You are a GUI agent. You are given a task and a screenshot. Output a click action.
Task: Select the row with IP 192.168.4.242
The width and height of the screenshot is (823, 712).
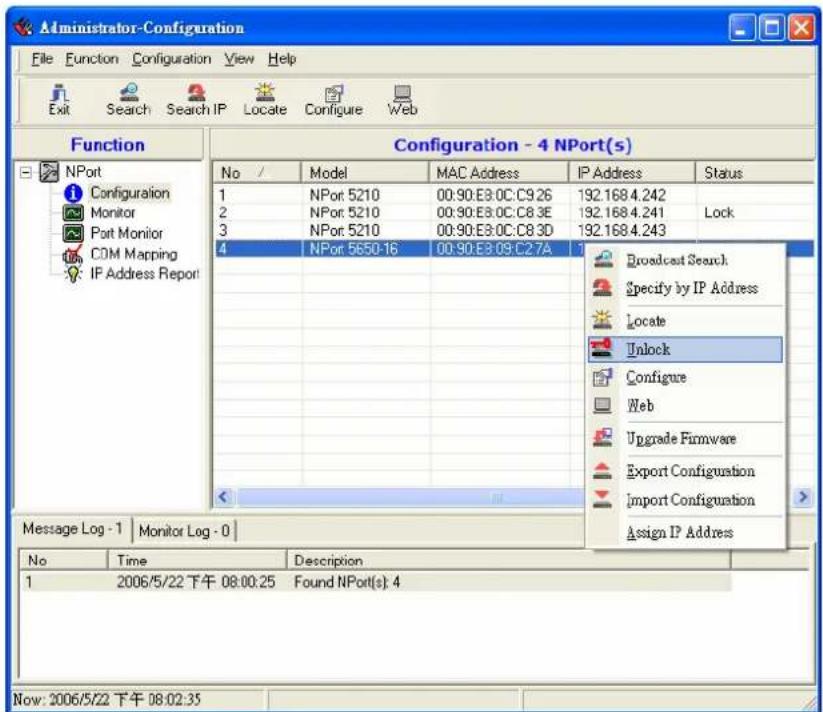(x=514, y=195)
